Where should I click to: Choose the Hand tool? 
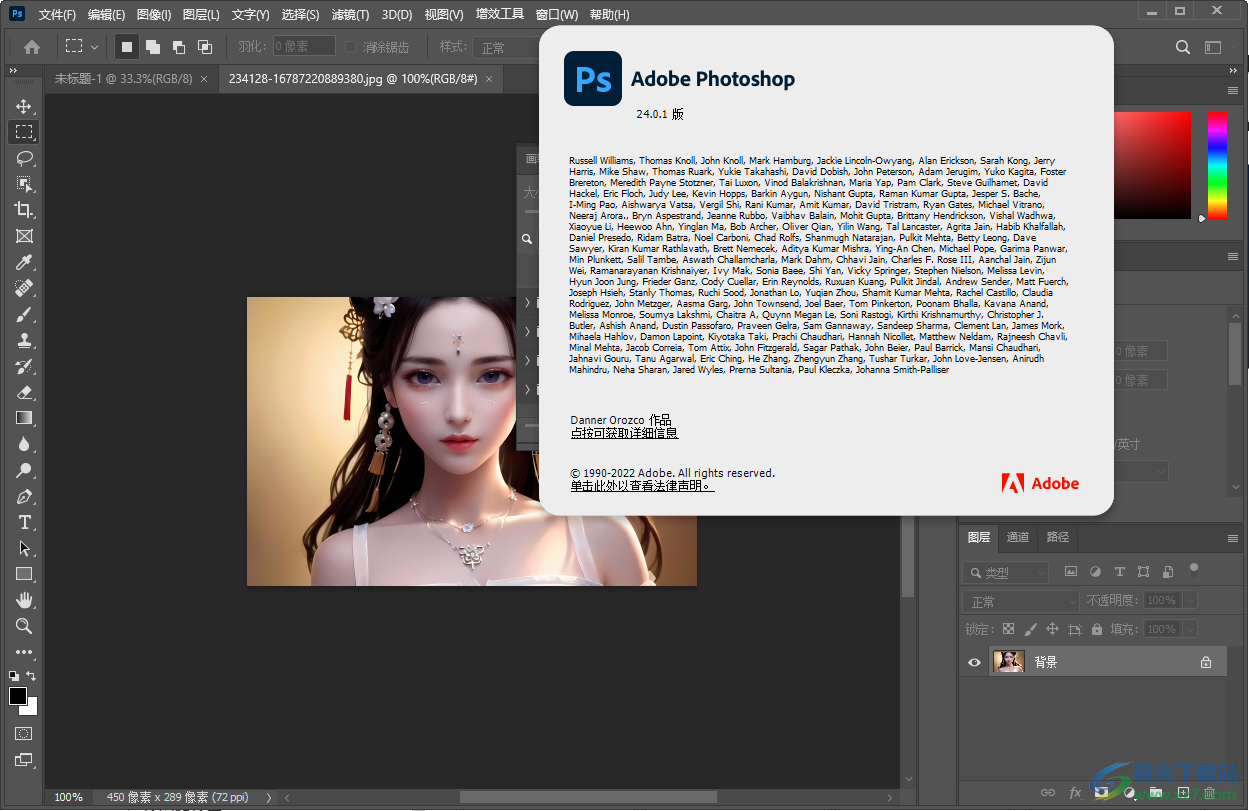coord(24,600)
